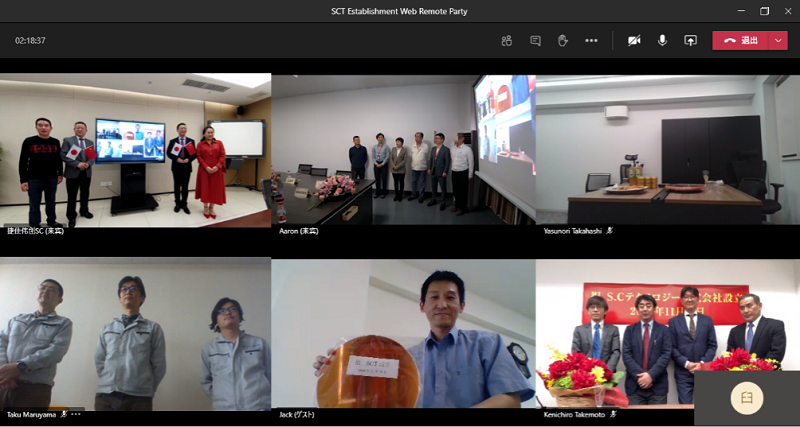
Task: Click the top-left guest video tile
Action: [135, 150]
